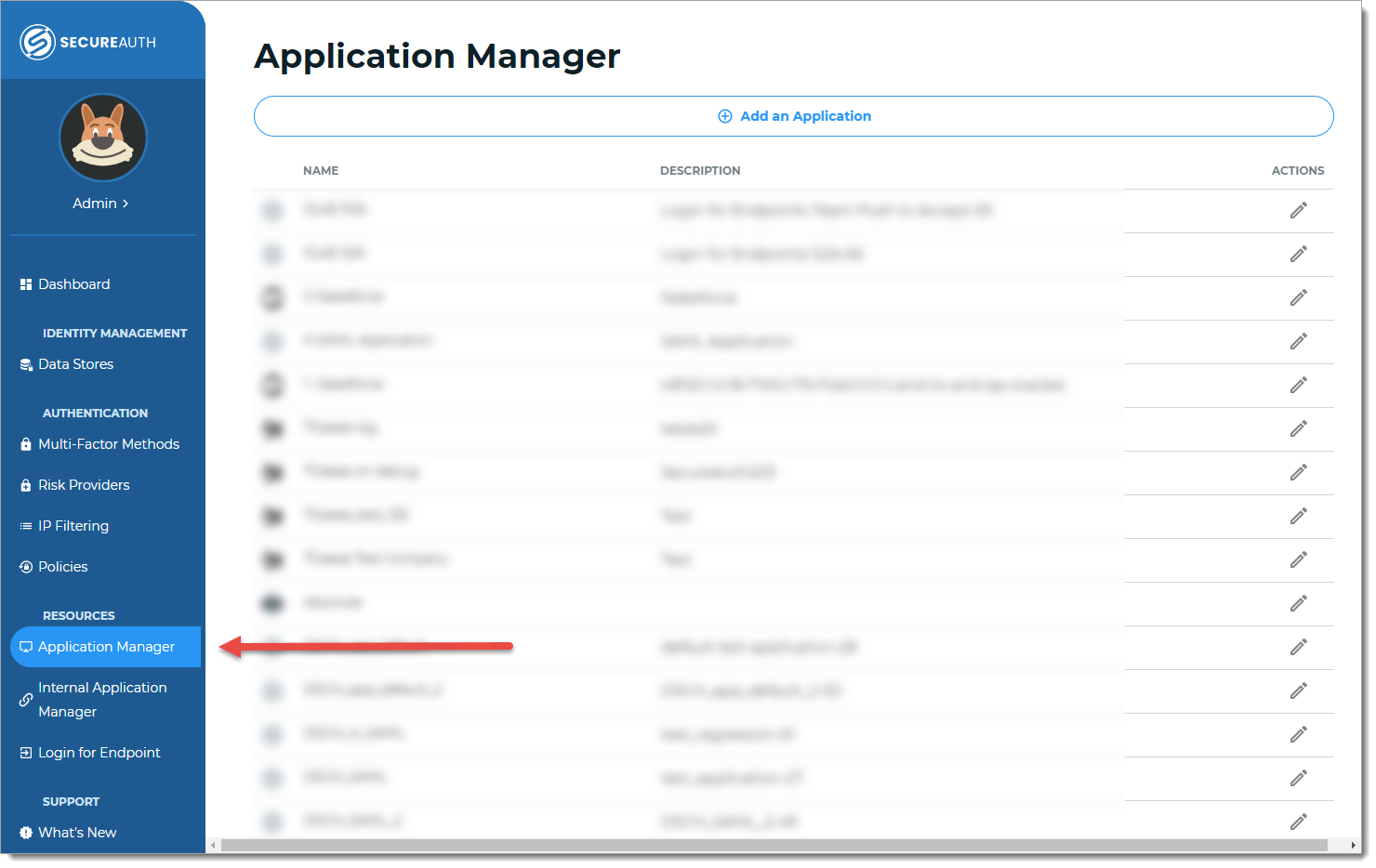Viewport: 1376px width, 868px height.
Task: Select the Dashboard grid icon
Action: click(25, 283)
